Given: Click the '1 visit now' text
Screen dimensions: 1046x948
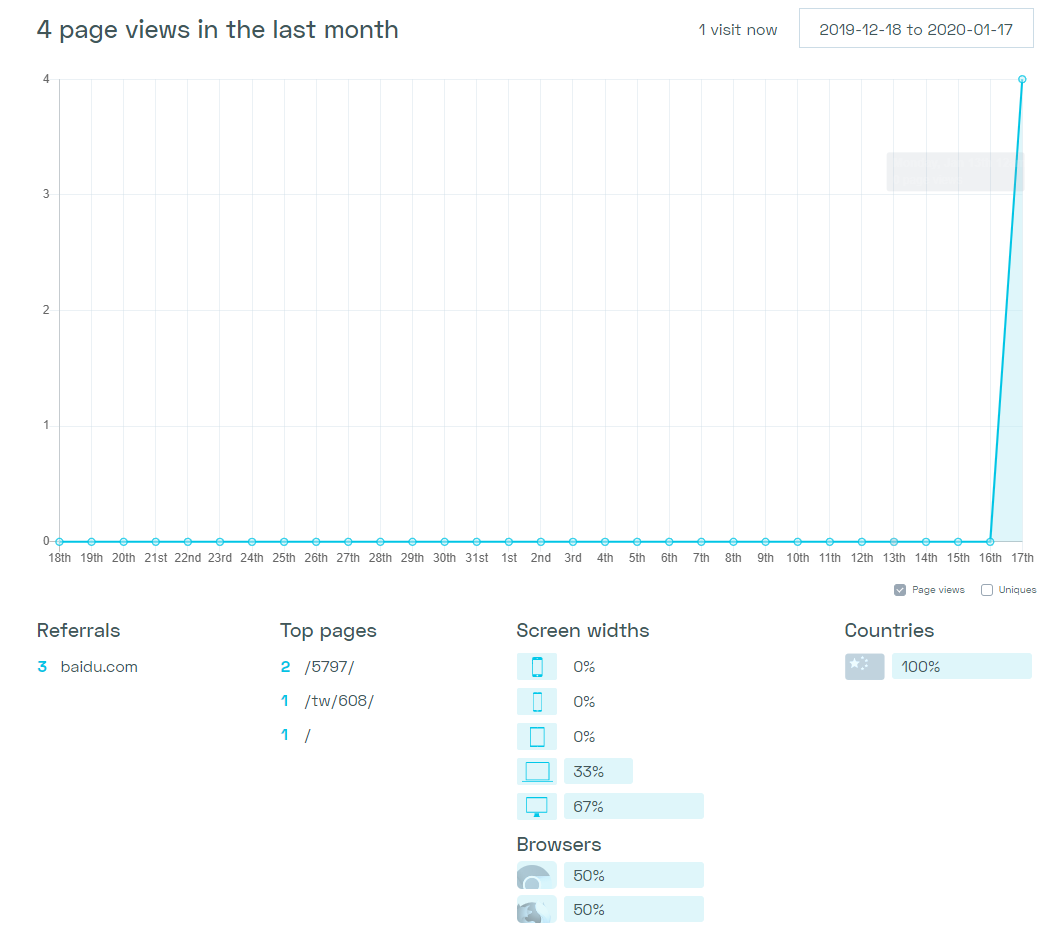Looking at the screenshot, I should (738, 30).
